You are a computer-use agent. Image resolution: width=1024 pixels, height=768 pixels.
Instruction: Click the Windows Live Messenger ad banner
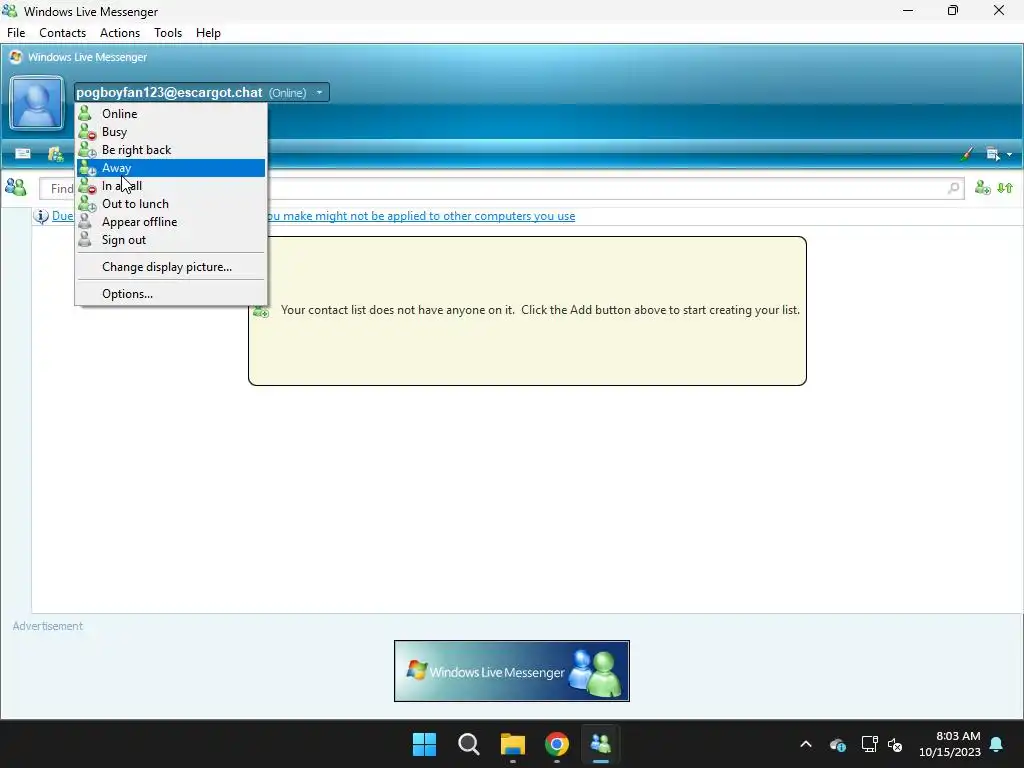tap(511, 671)
